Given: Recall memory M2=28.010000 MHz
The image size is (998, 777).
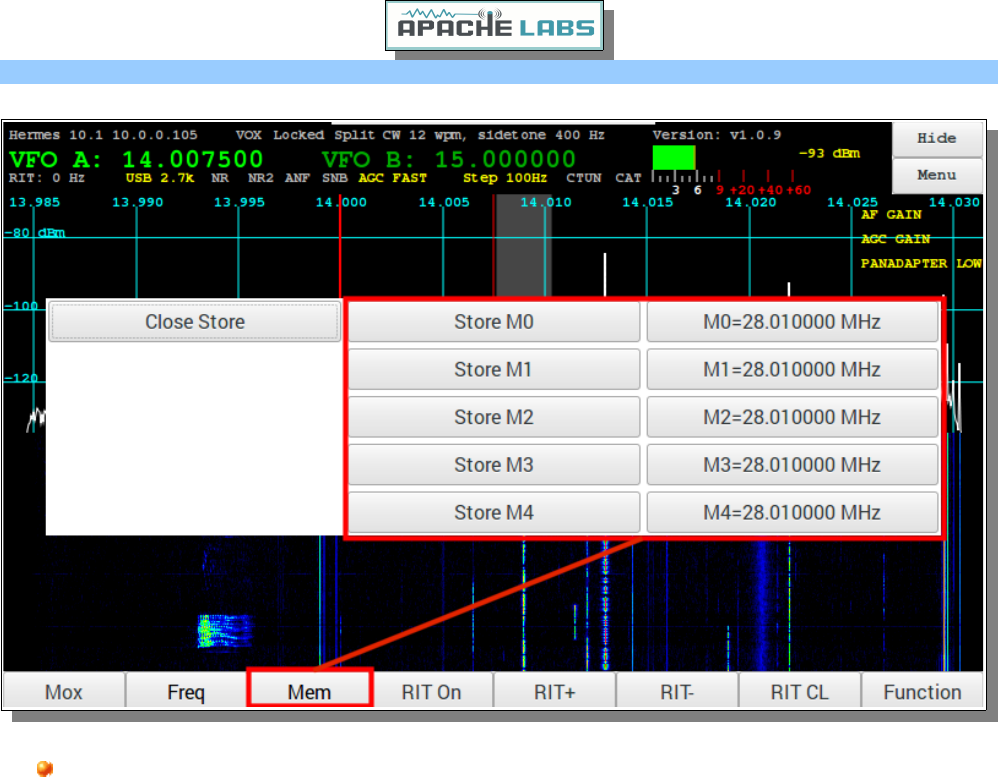Looking at the screenshot, I should (x=792, y=417).
